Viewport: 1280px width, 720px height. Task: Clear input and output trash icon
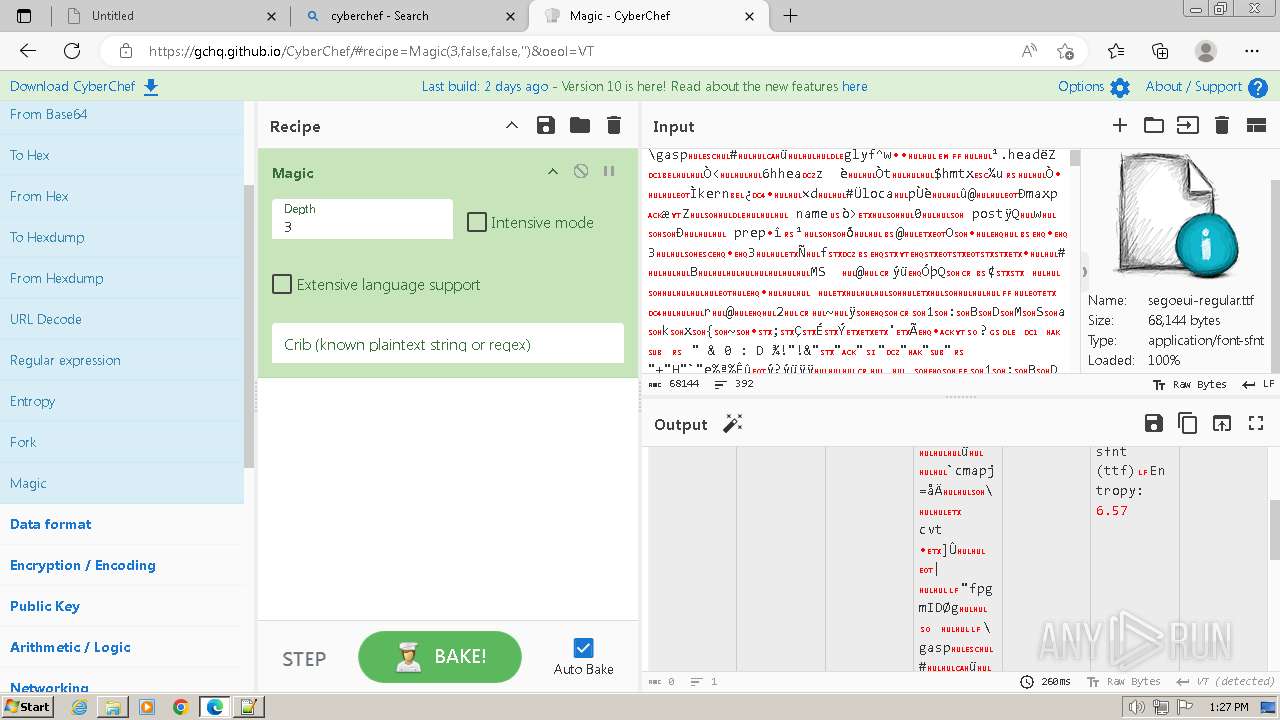1221,125
